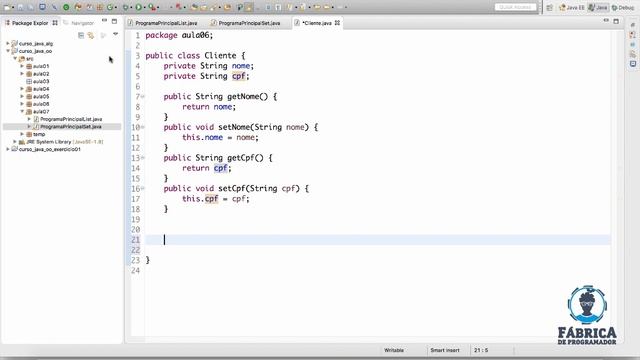Click the round green icon in the toolbar

[66, 7]
